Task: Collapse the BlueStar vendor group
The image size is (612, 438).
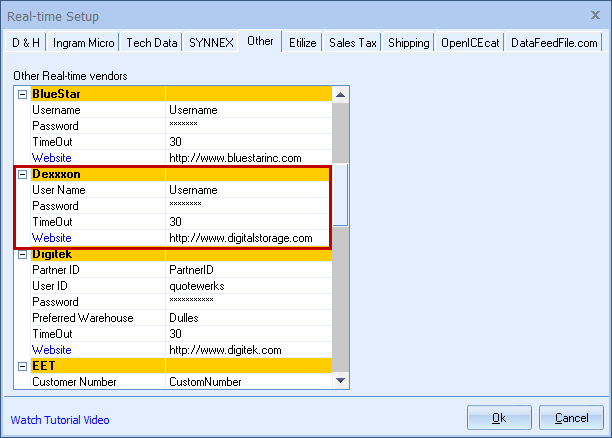Action: point(23,94)
